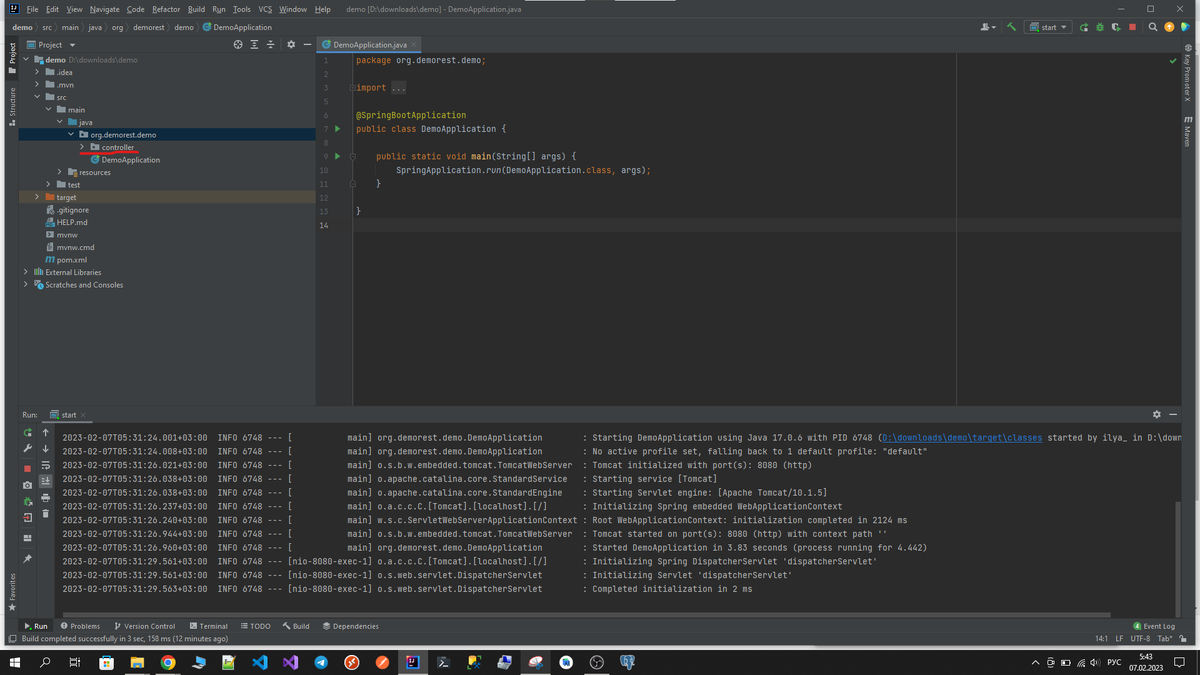Click the Rerun 'start' icon in top toolbar
This screenshot has height=675, width=1200.
coord(1084,27)
